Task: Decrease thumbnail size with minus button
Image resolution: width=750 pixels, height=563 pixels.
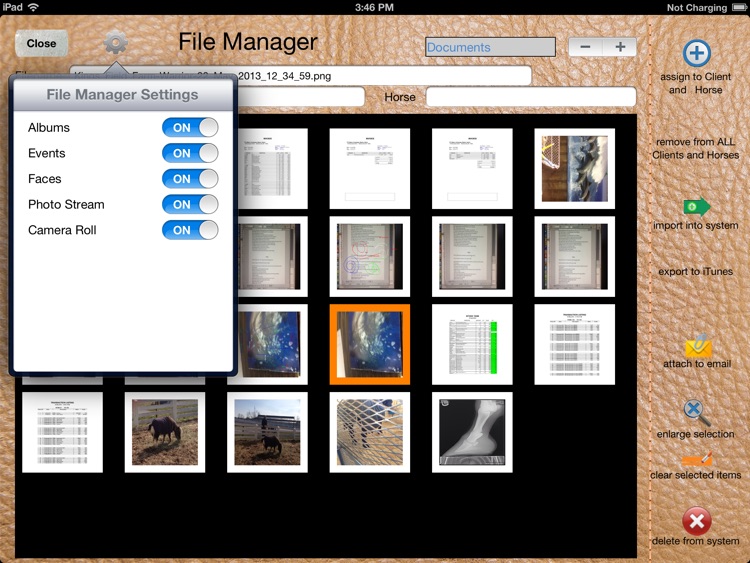Action: tap(585, 47)
